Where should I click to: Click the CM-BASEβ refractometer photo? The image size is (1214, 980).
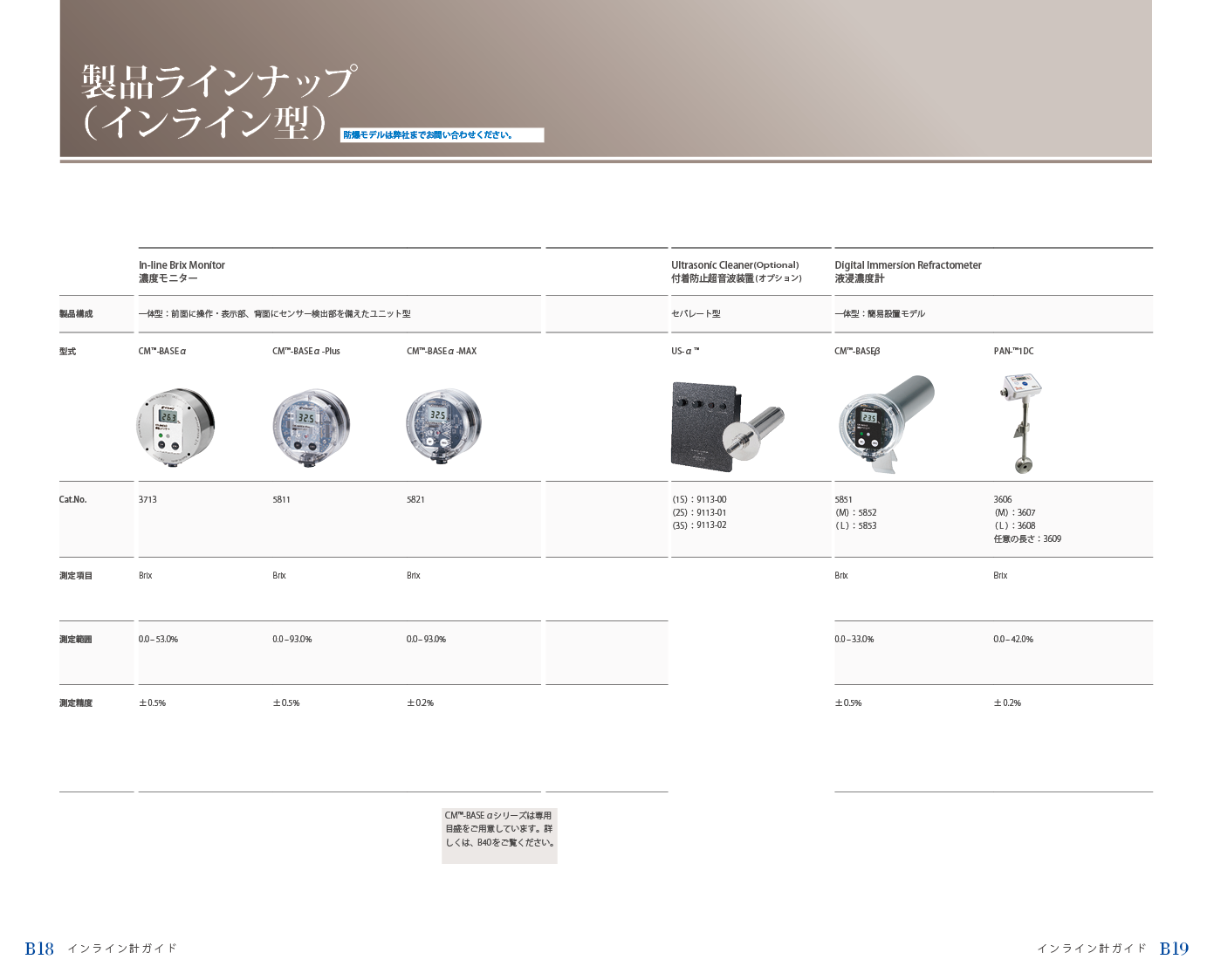(885, 425)
